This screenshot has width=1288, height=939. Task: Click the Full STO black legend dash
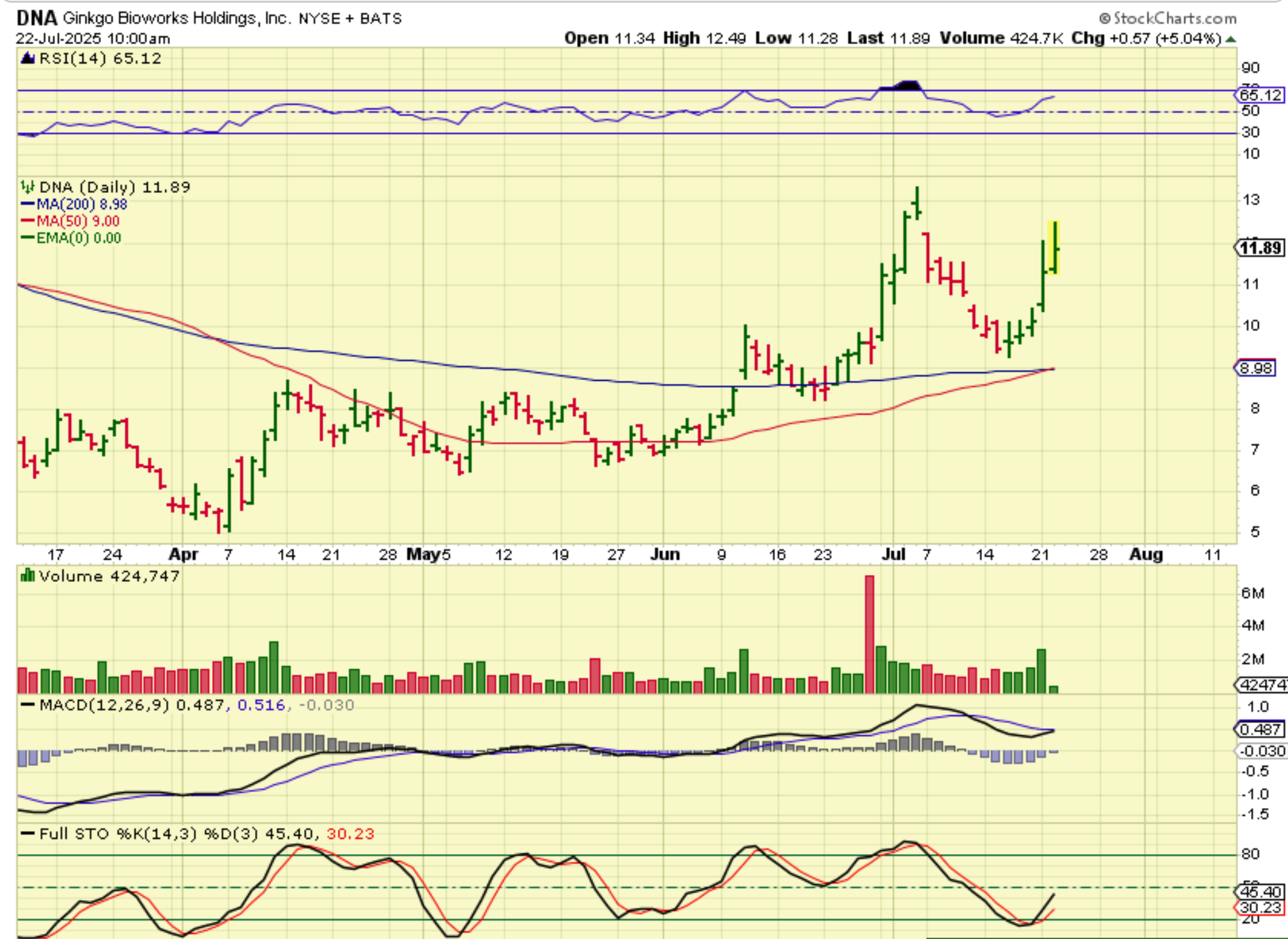pos(27,834)
